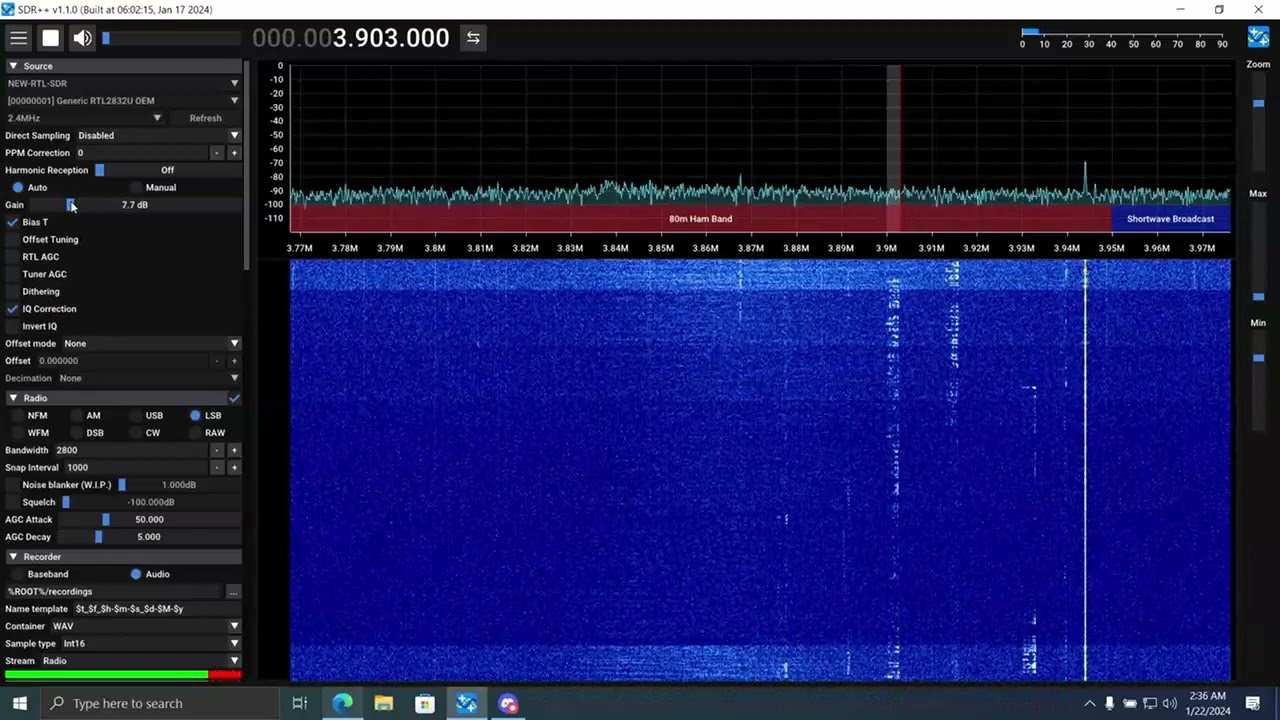This screenshot has width=1280, height=720.
Task: Open the Generic RTL2832U OEM device dropdown
Action: click(x=122, y=100)
